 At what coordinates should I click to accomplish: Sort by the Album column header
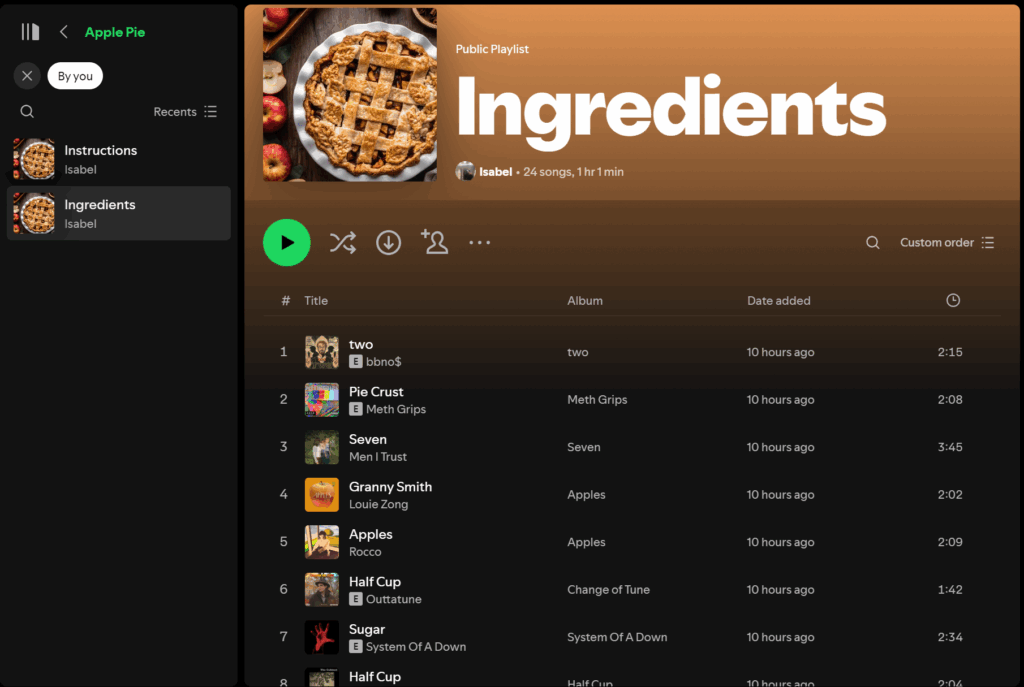click(x=584, y=300)
